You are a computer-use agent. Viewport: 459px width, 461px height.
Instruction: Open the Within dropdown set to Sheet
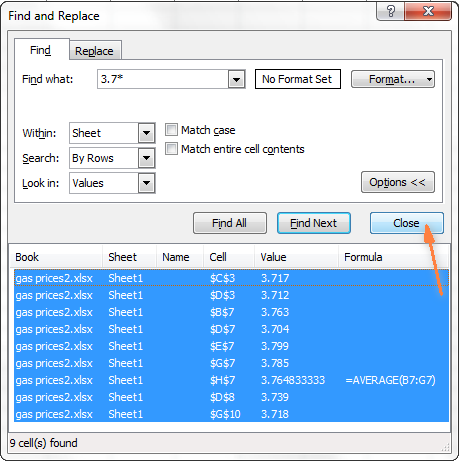point(112,133)
